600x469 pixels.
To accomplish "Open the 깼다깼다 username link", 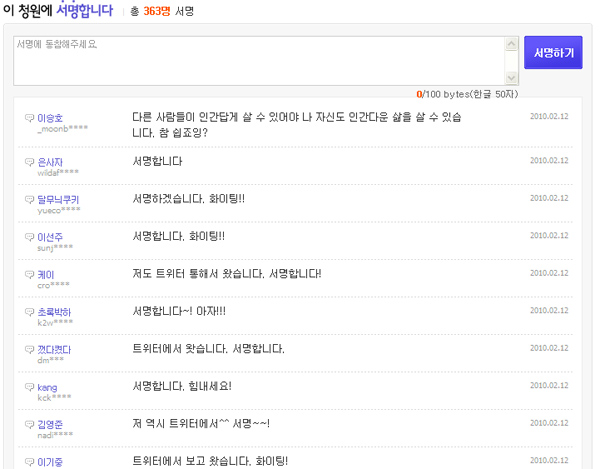I will click(x=54, y=350).
